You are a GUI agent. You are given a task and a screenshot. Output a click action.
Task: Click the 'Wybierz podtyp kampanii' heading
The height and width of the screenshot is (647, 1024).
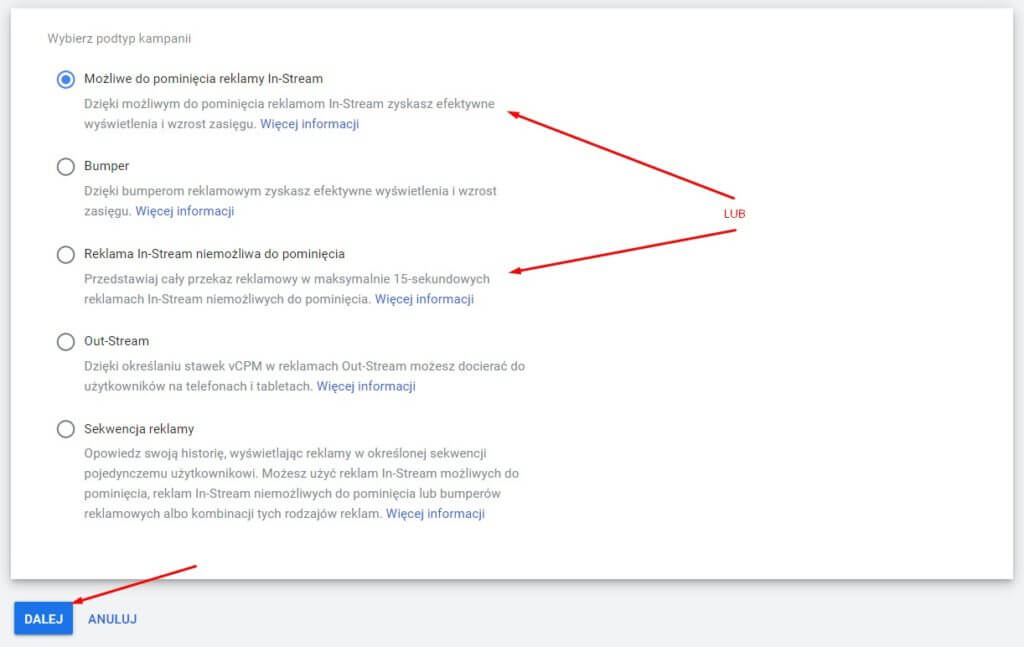119,39
